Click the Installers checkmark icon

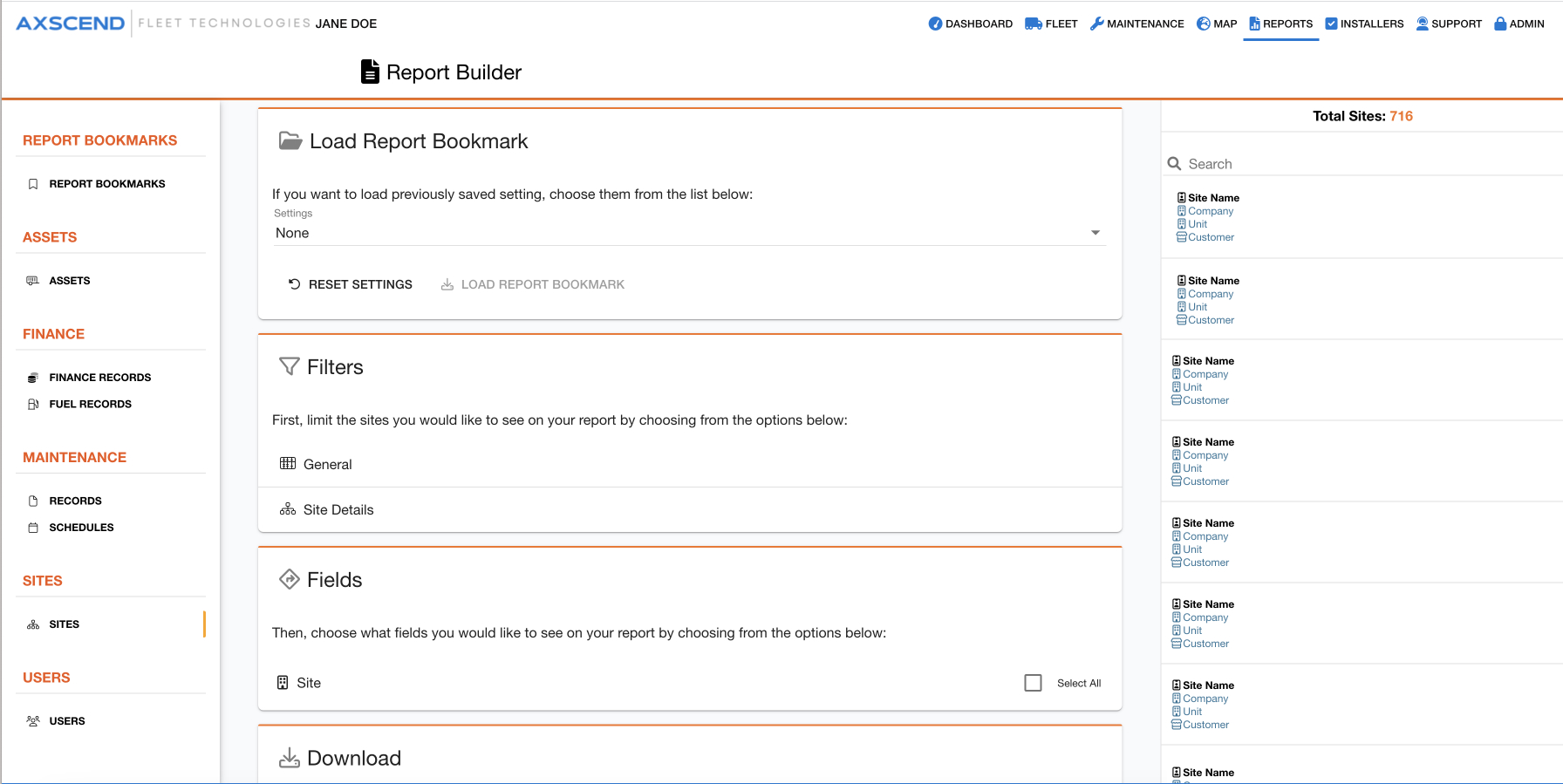[x=1331, y=24]
